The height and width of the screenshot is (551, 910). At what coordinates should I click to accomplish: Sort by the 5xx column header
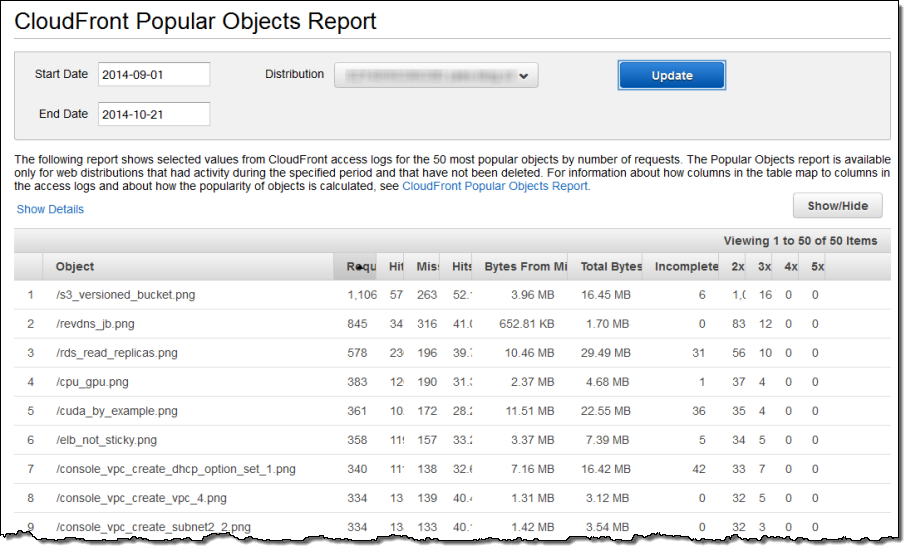click(x=816, y=267)
